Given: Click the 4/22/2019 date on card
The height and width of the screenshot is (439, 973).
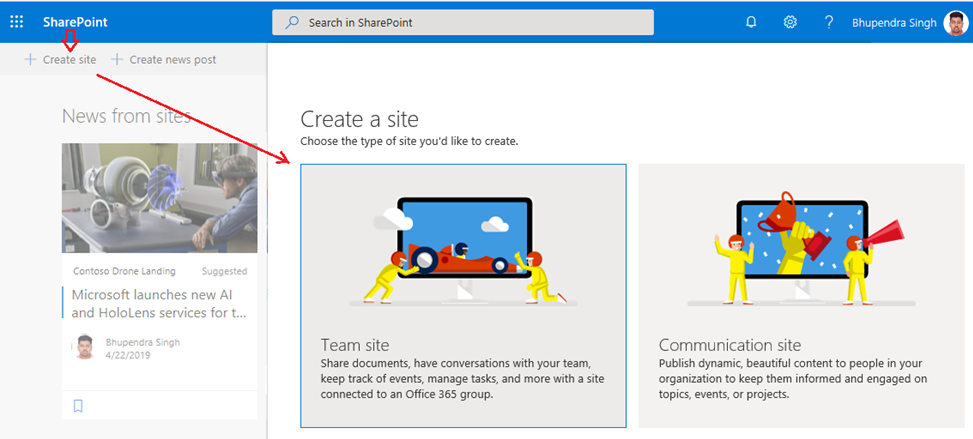Looking at the screenshot, I should 128,356.
